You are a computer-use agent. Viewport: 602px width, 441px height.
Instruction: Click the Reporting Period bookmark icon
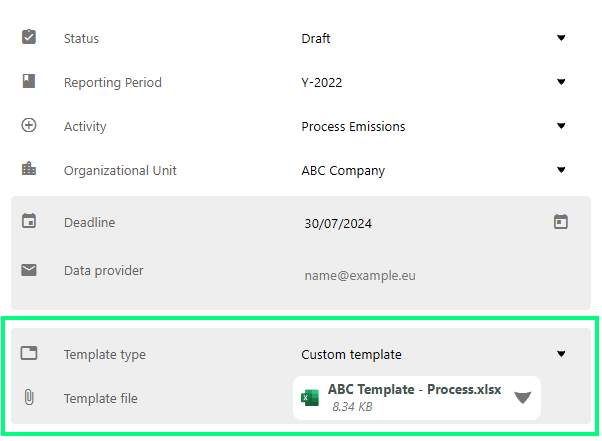[x=29, y=81]
